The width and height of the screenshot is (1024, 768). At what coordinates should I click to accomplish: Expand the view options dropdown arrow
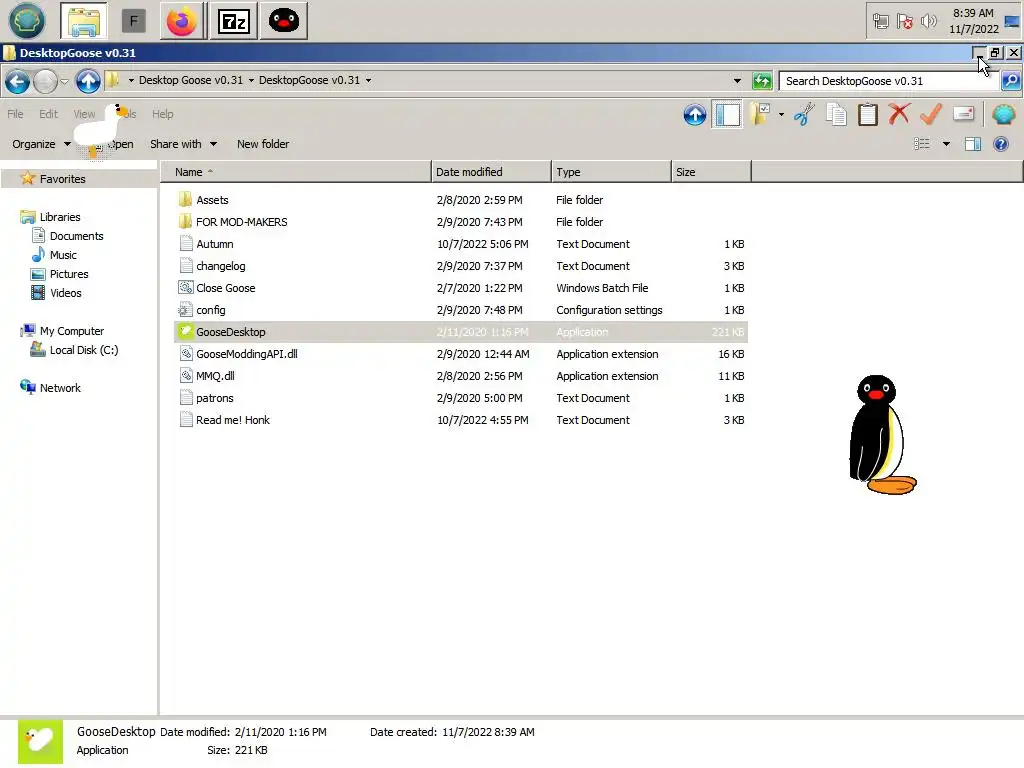coord(946,144)
